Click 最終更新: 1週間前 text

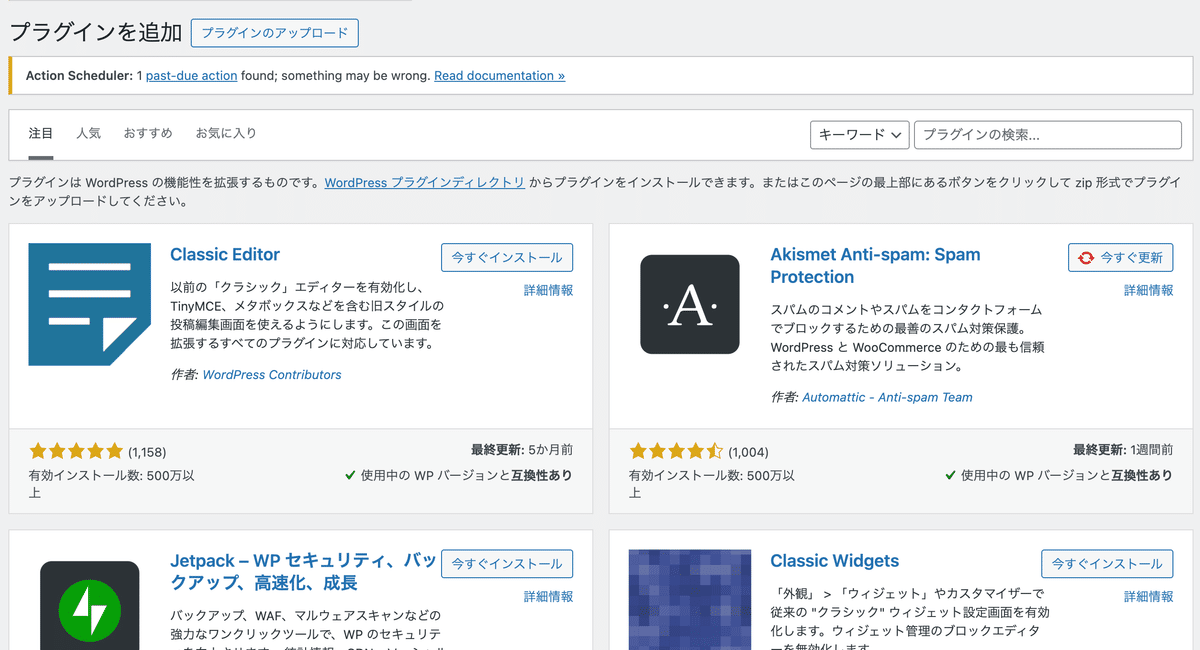[x=1123, y=450]
